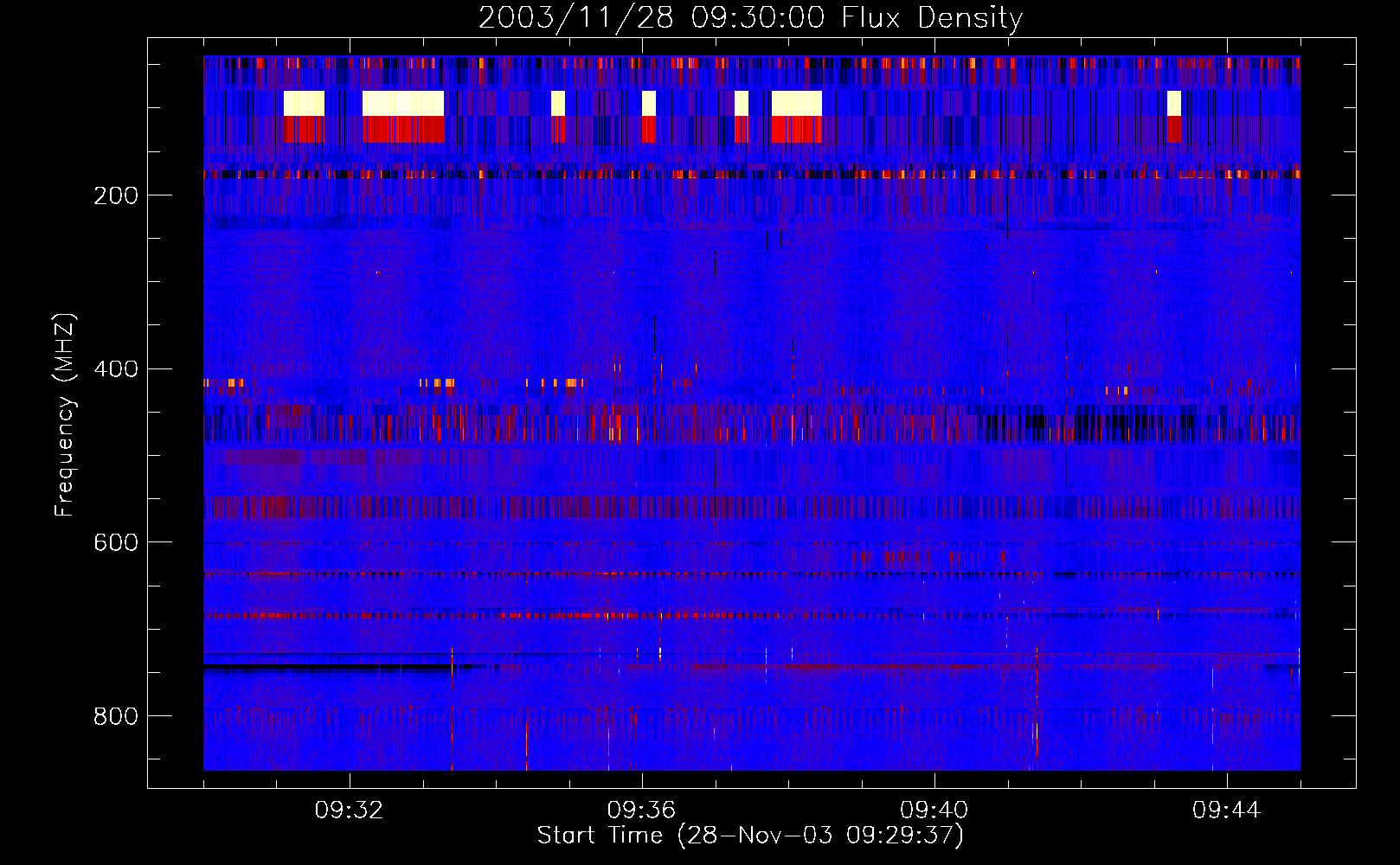Click the 600 frequency tick label
Image resolution: width=1400 pixels, height=865 pixels.
point(116,542)
